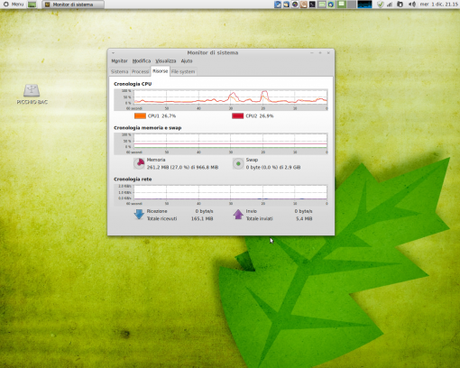Click the gray workspace square in panel
Viewport: 460px width, 368px height.
[x=351, y=4]
